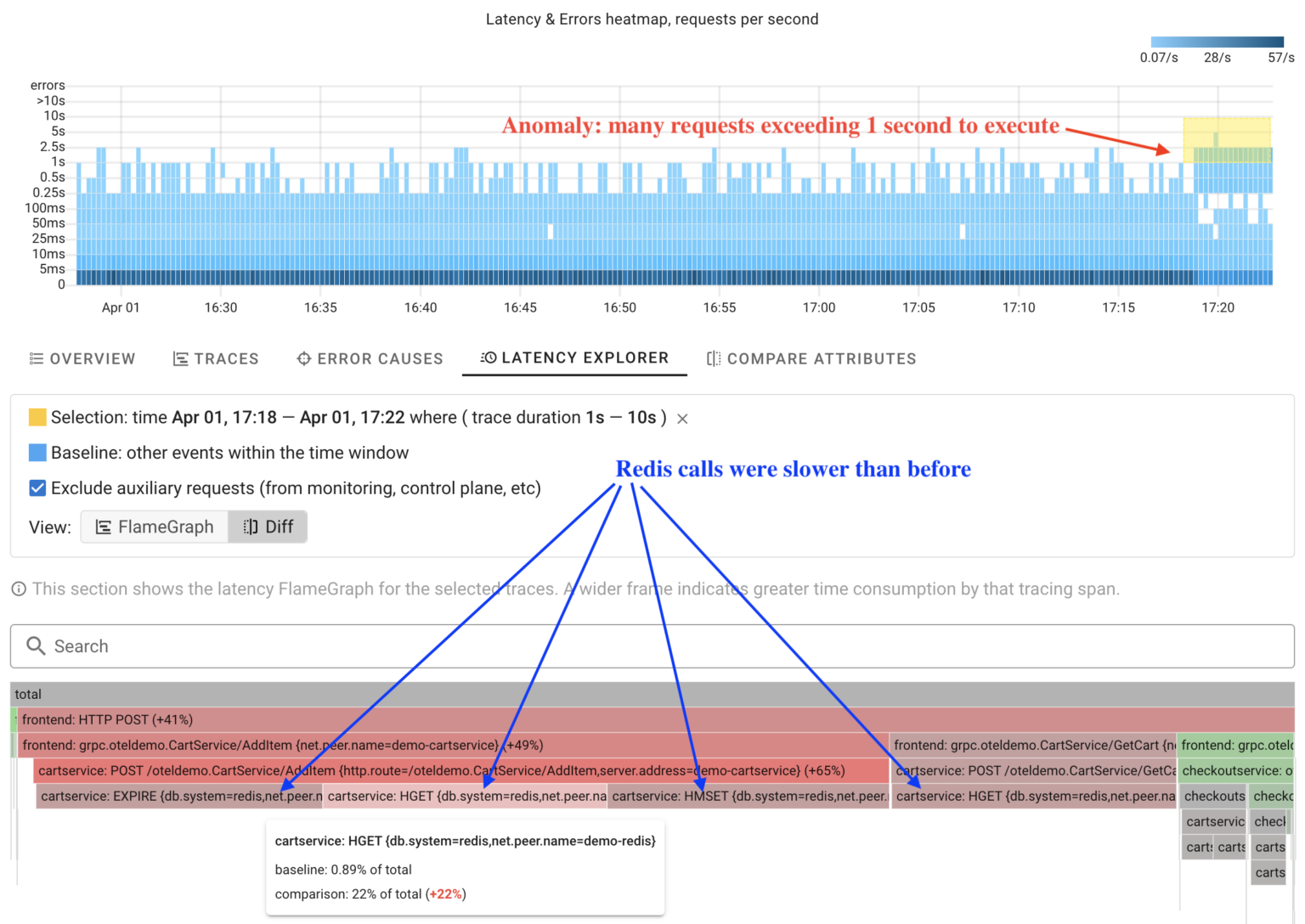Click inside the Search input field
Image resolution: width=1305 pixels, height=924 pixels.
point(340,646)
